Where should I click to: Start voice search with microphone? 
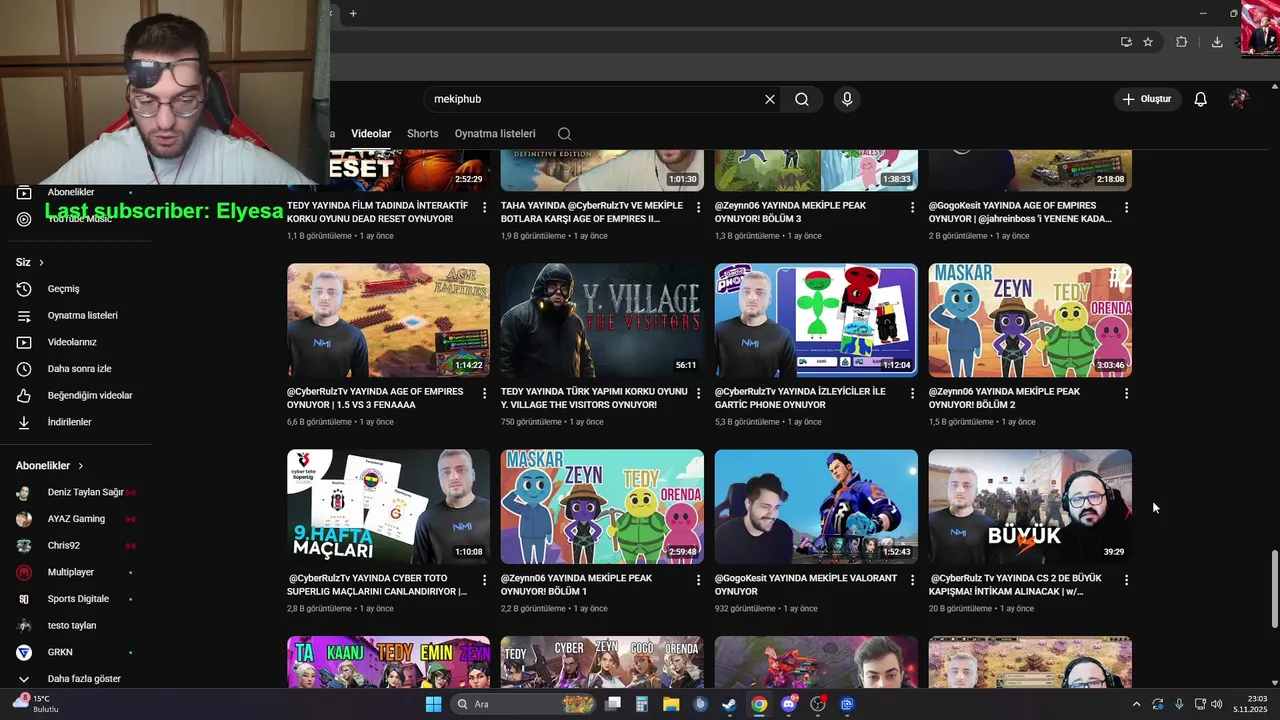847,99
